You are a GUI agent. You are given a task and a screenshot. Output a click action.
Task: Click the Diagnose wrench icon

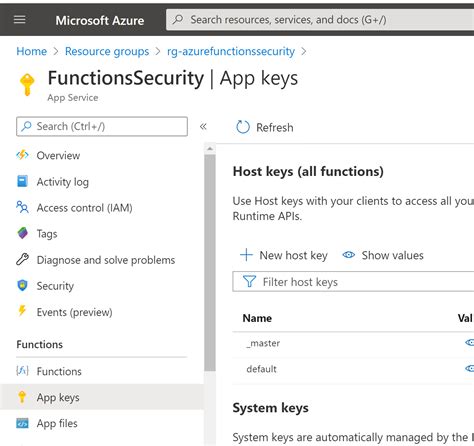(x=22, y=259)
